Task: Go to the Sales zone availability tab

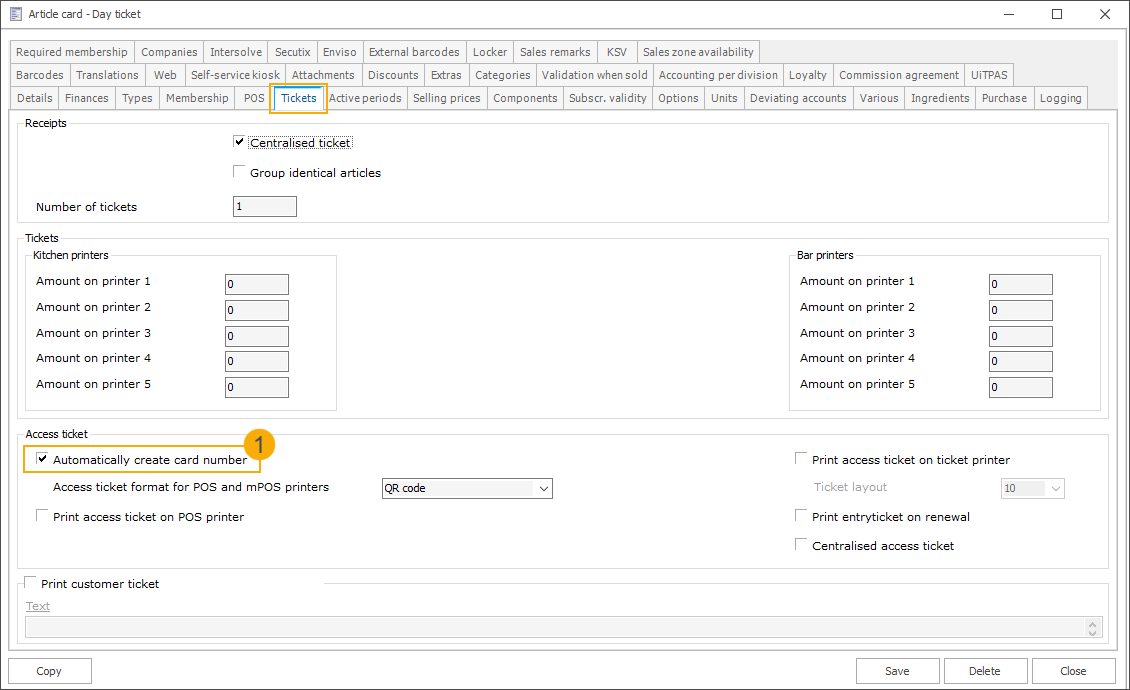Action: coord(699,52)
